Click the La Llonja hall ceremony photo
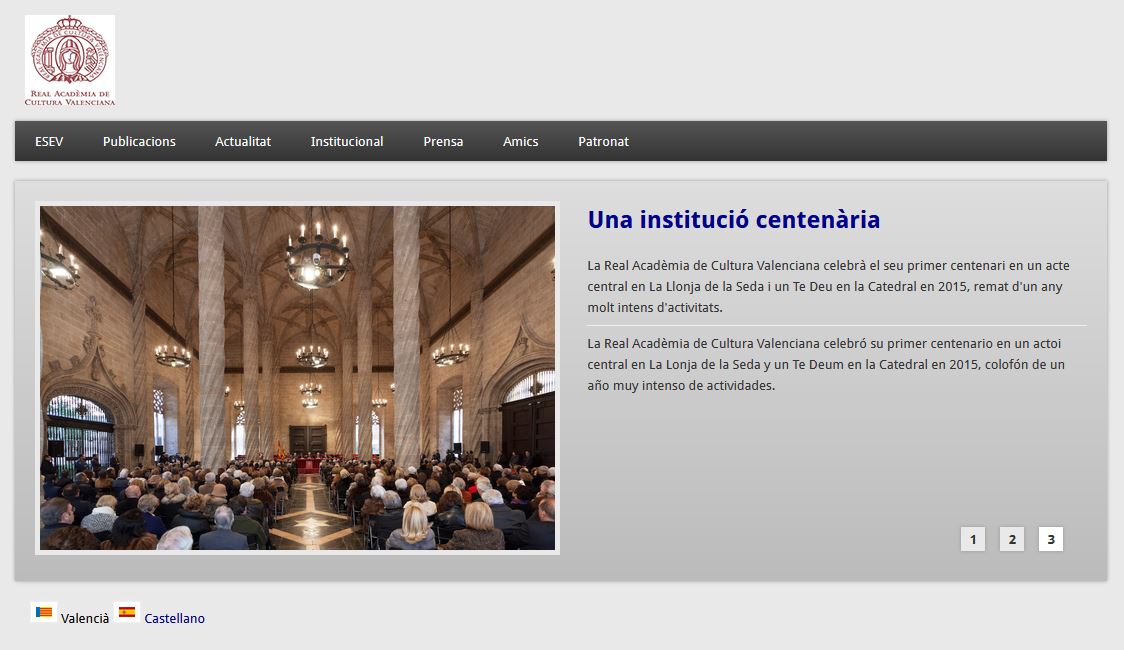The image size is (1124, 650). click(297, 378)
